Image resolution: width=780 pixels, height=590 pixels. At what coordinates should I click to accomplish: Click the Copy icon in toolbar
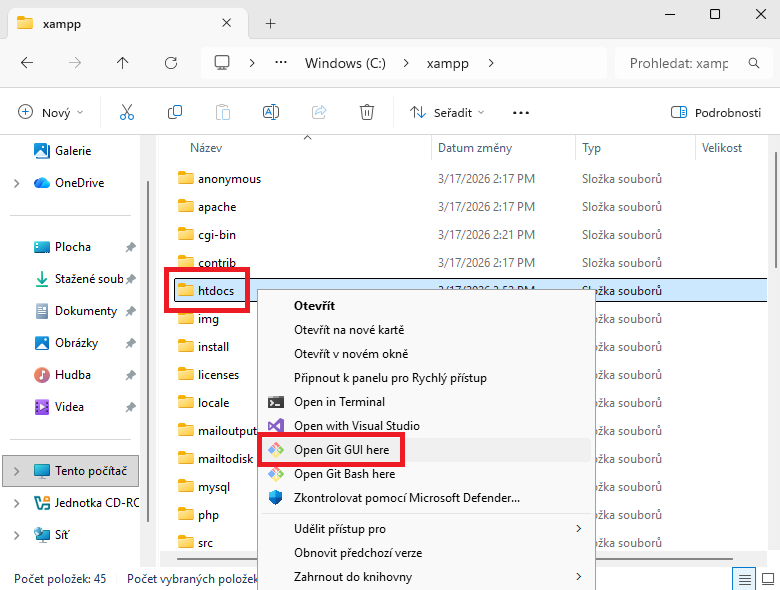pyautogui.click(x=175, y=112)
